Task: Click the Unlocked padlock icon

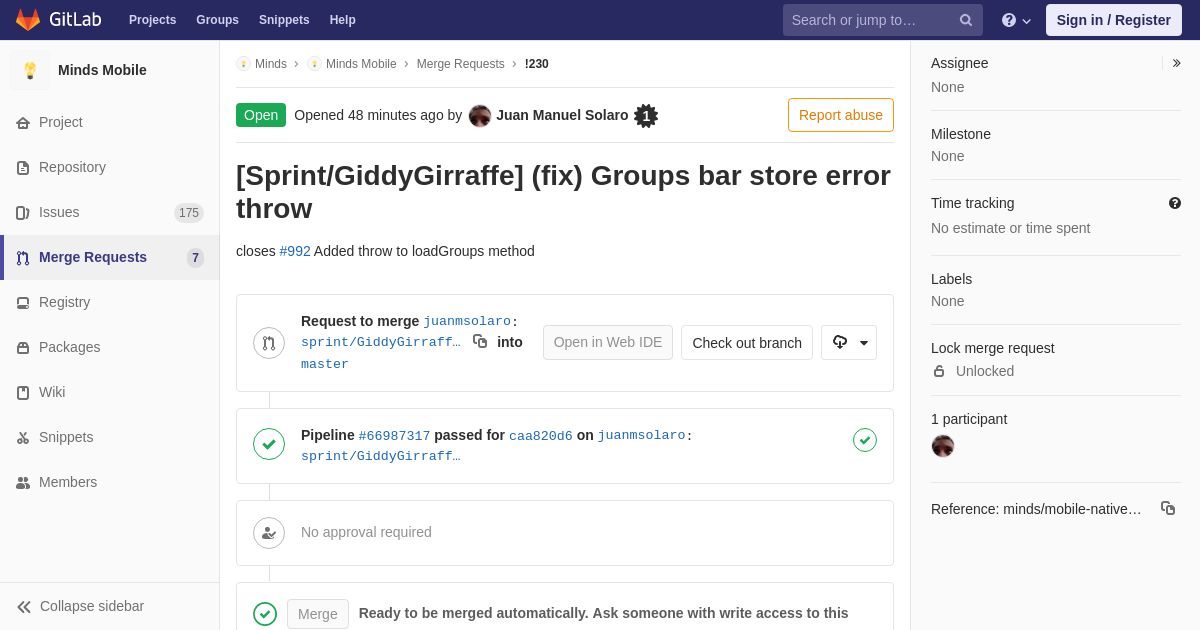Action: (x=939, y=371)
